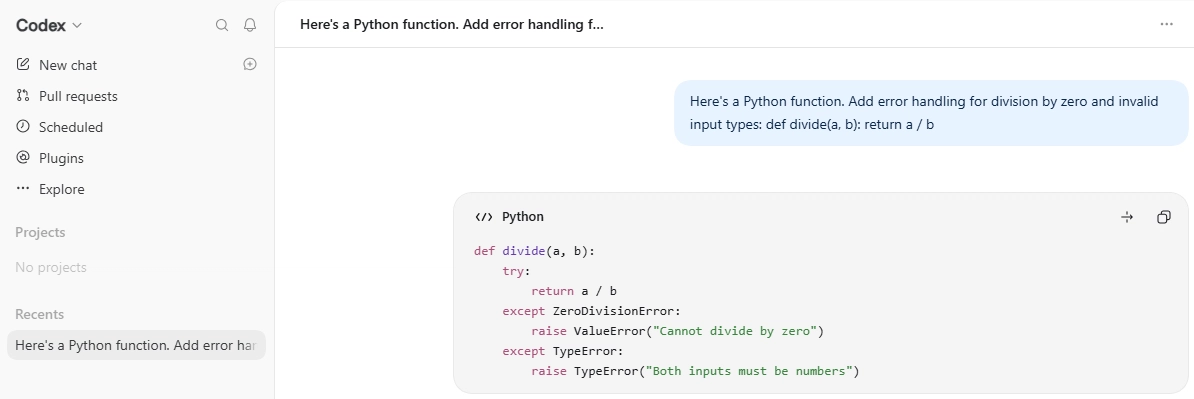Click the New chat pencil icon

[23, 65]
